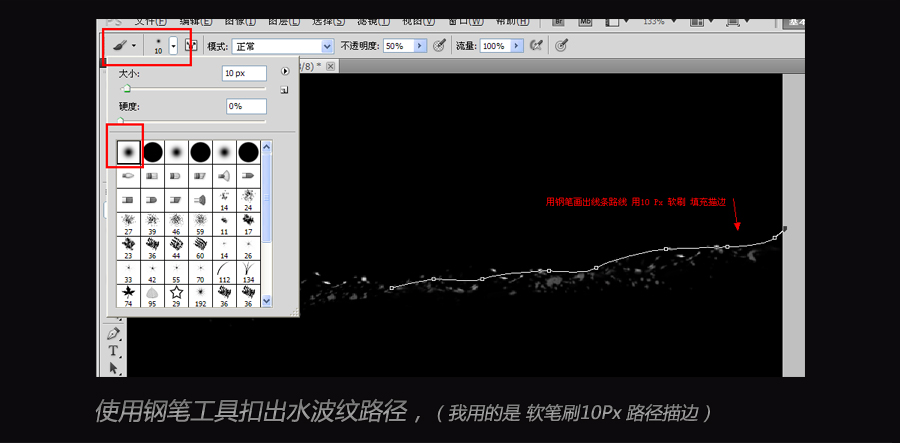900x443 pixels.
Task: Enable airbrush mode next to flow
Action: click(x=536, y=45)
